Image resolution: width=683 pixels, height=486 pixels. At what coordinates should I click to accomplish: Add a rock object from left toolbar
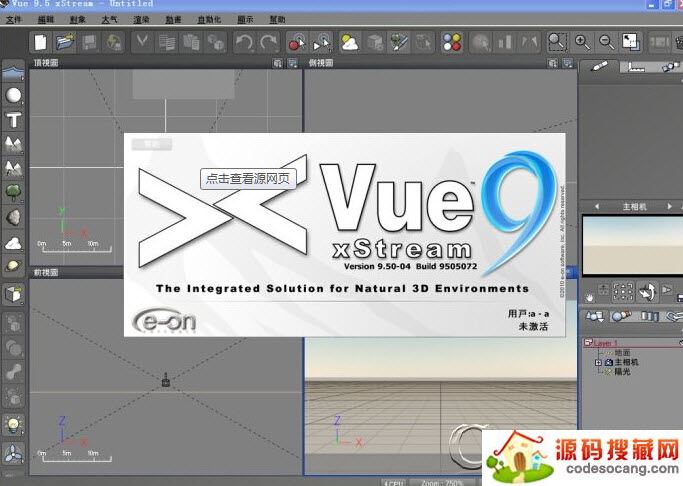(14, 217)
